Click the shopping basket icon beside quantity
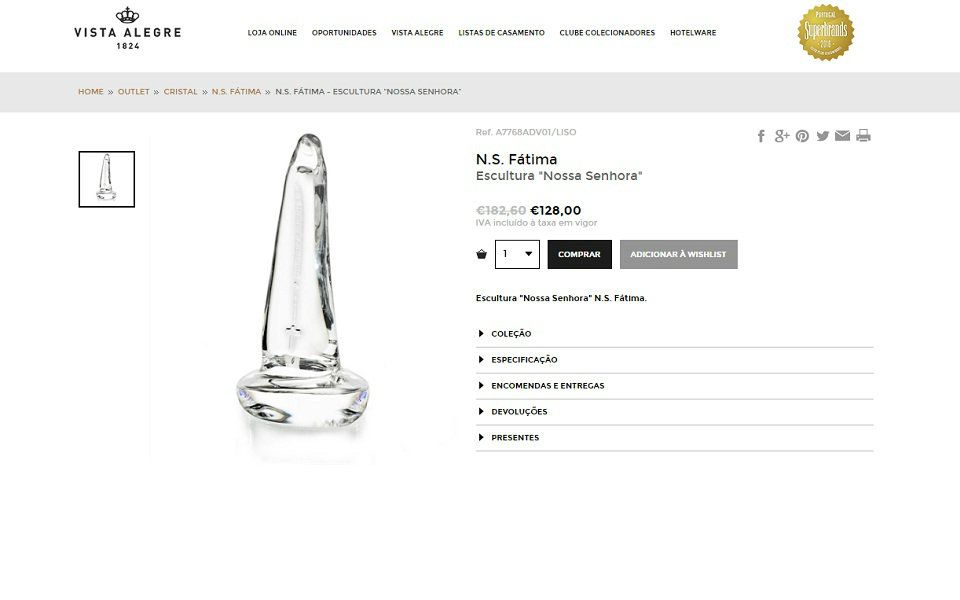960x600 pixels. coord(482,254)
